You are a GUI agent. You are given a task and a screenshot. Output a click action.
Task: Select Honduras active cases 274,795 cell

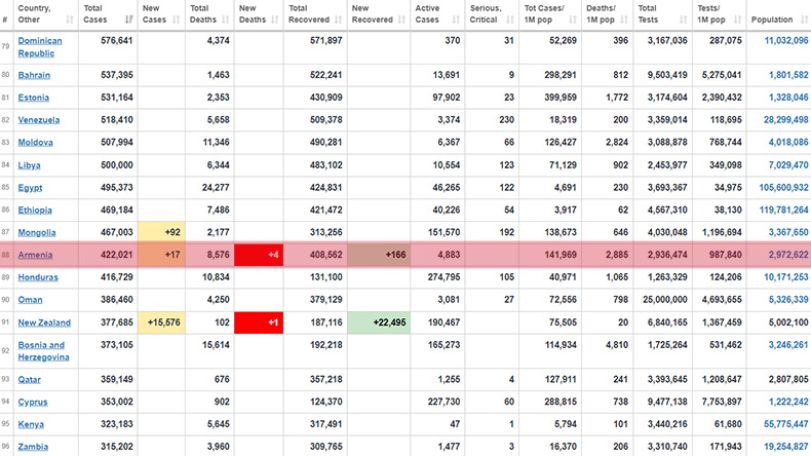click(x=438, y=277)
